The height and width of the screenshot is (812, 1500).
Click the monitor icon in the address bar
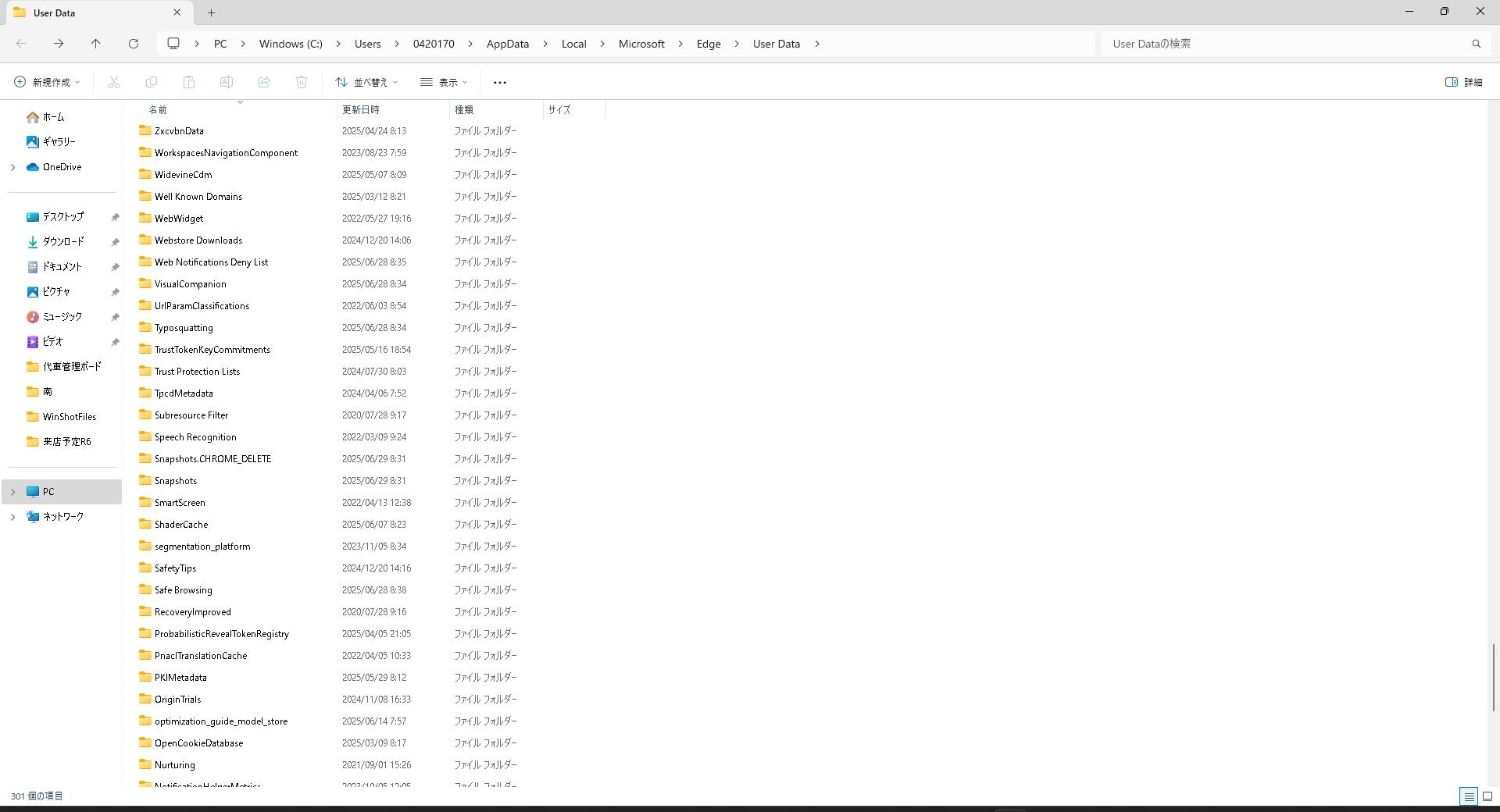point(173,44)
